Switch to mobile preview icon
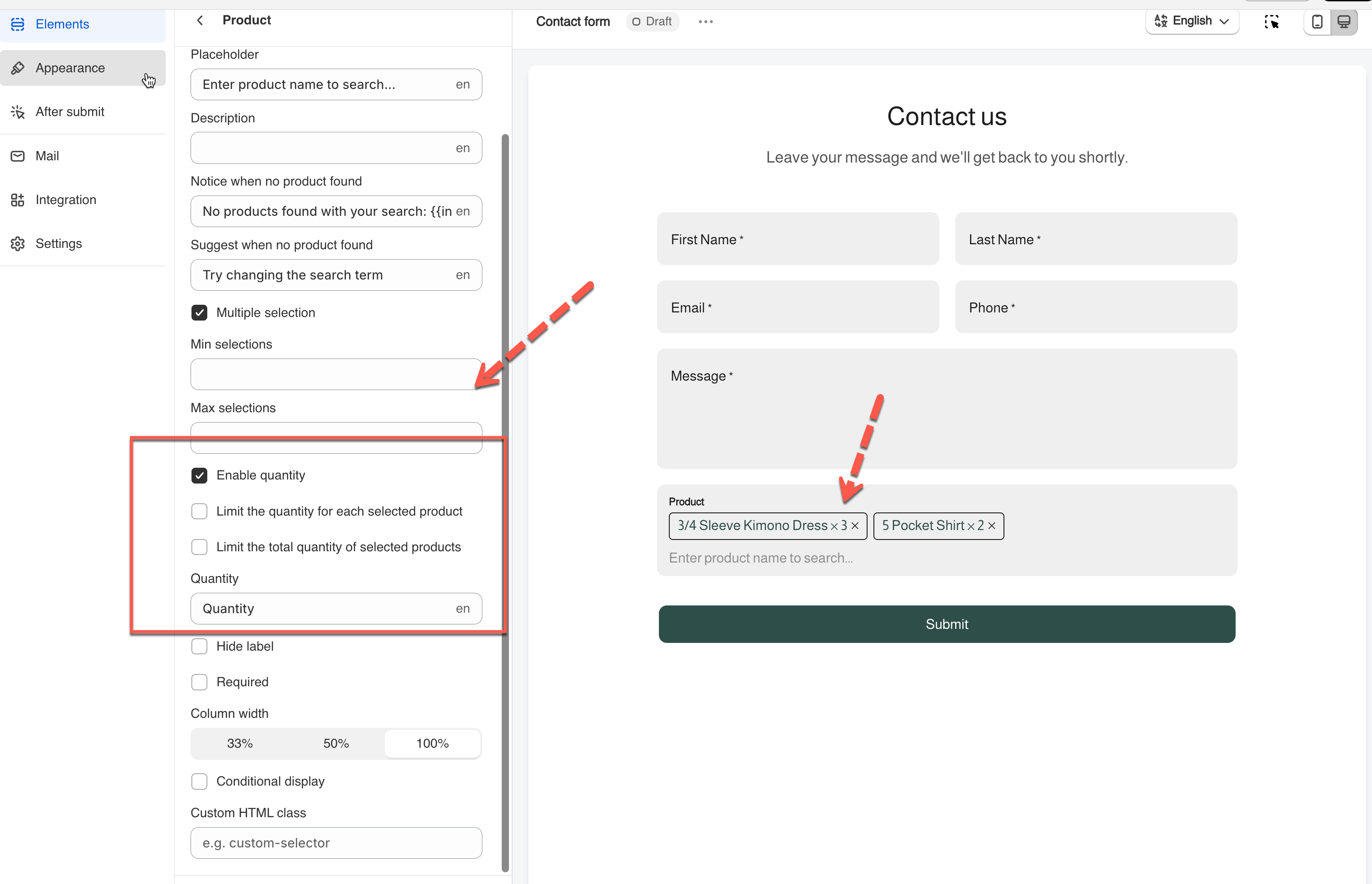 click(x=1317, y=22)
